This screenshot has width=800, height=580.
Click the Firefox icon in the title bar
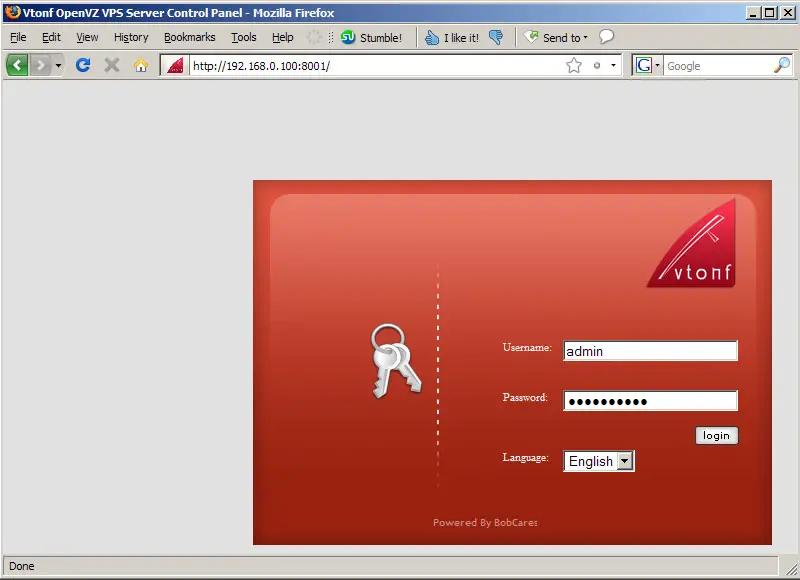click(12, 12)
